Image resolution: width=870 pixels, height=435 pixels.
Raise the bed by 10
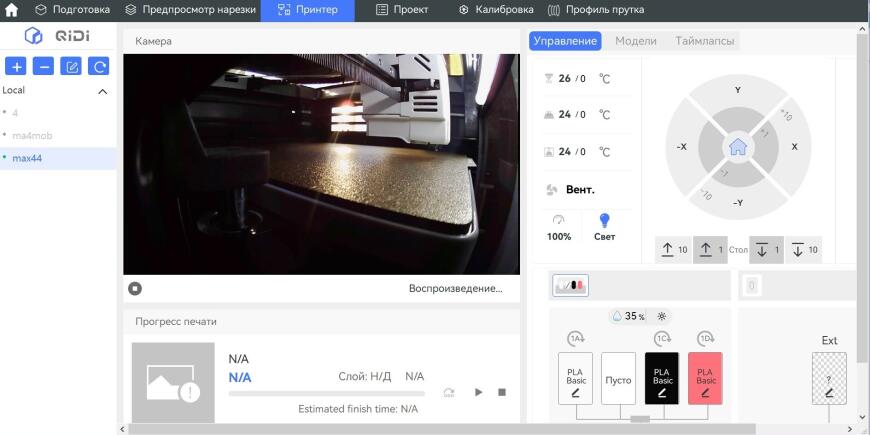[674, 250]
